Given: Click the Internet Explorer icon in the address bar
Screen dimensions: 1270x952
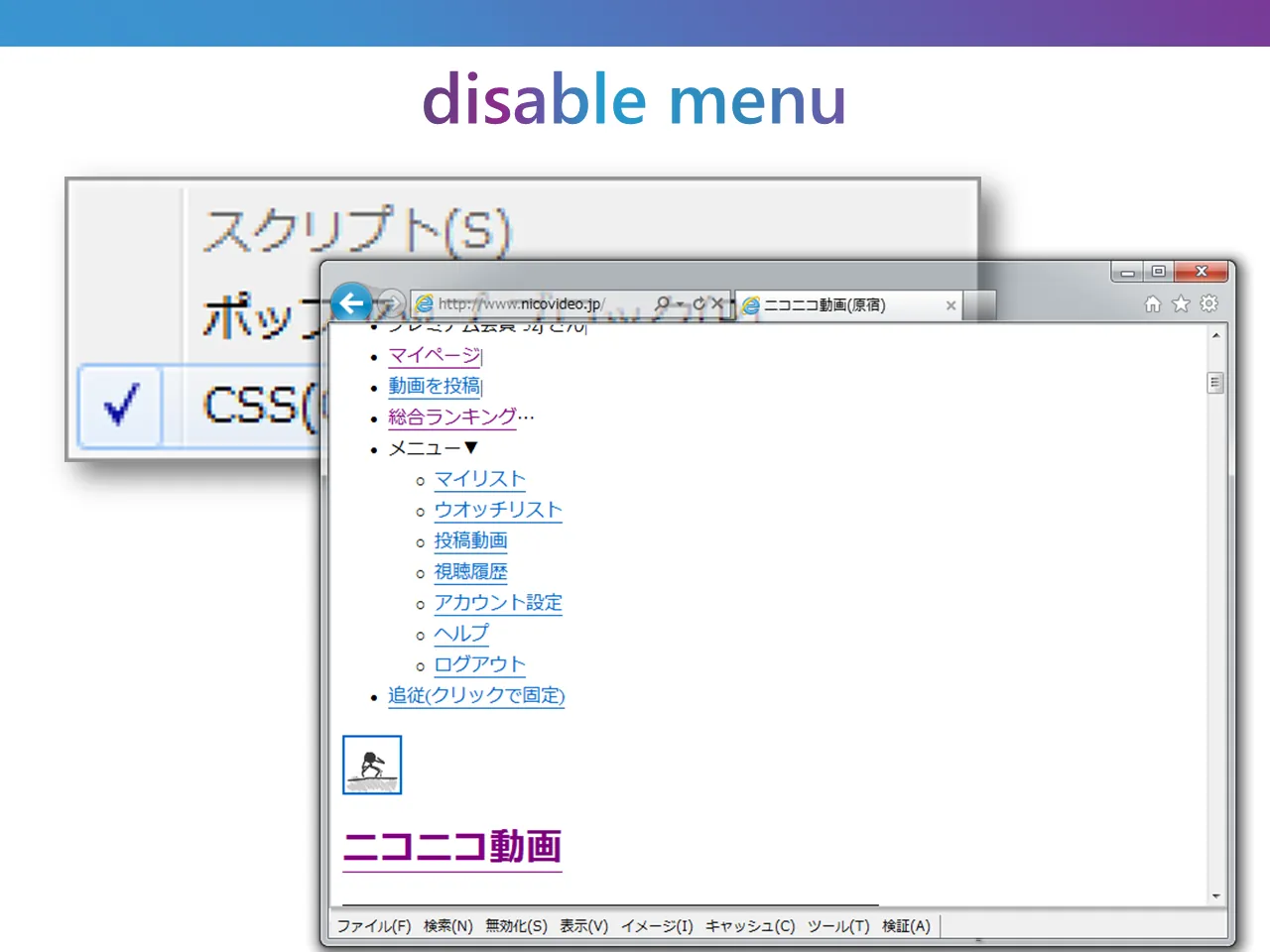Looking at the screenshot, I should (x=424, y=303).
